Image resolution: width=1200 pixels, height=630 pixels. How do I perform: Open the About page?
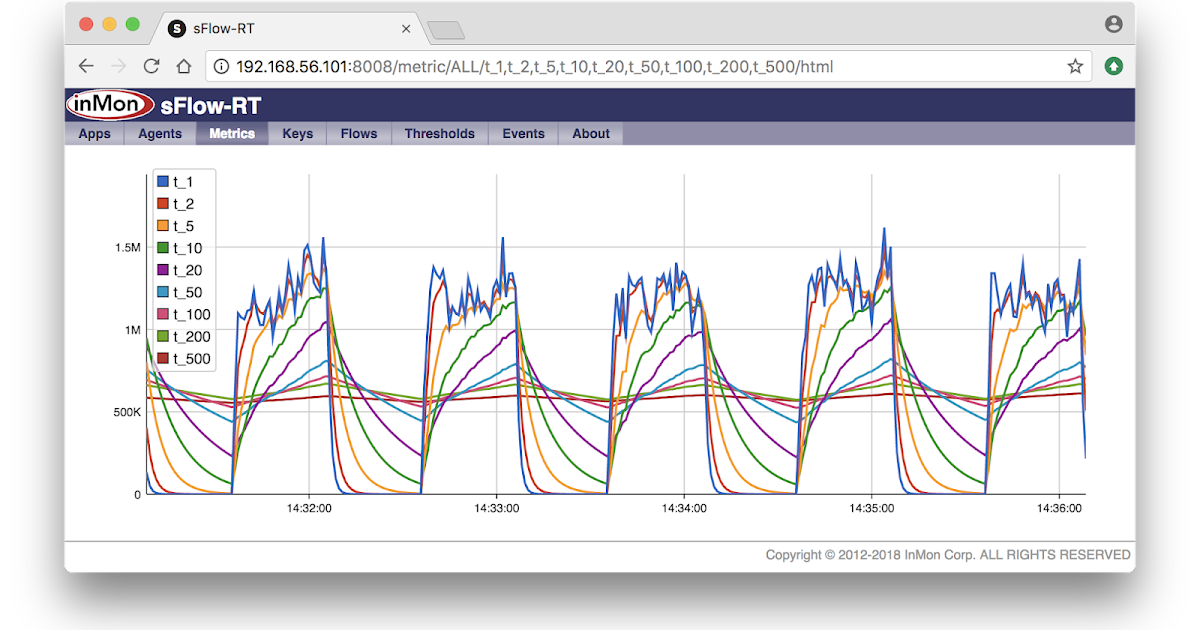[590, 133]
